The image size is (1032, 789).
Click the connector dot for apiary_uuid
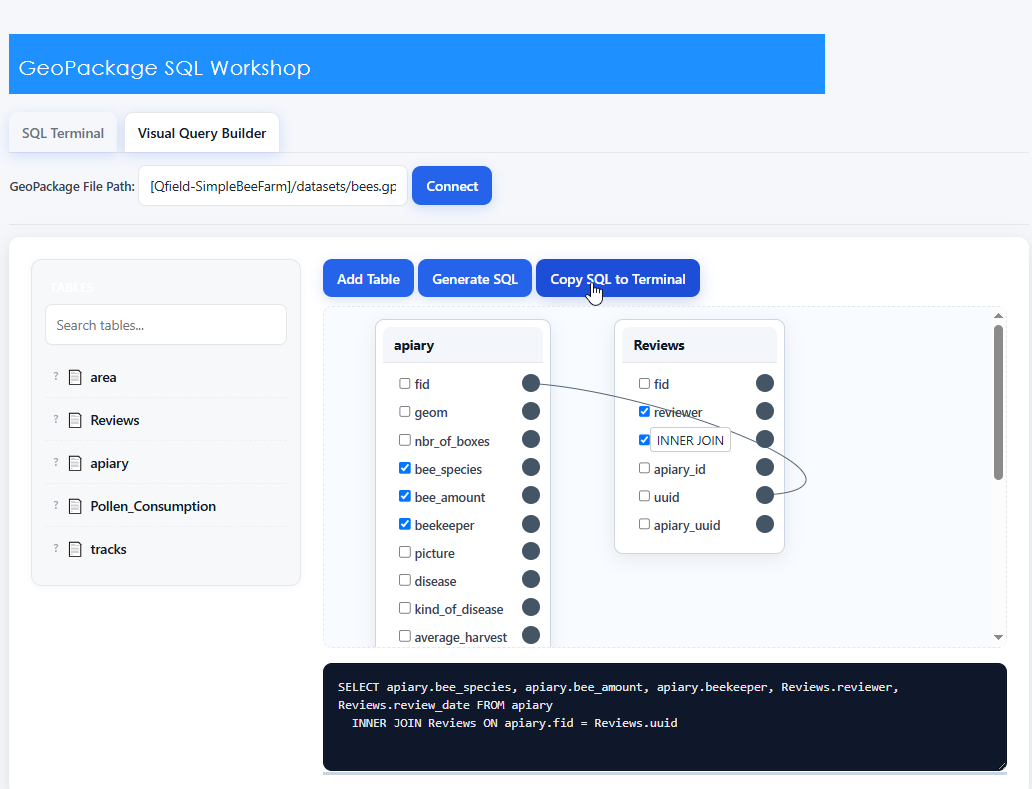[765, 524]
